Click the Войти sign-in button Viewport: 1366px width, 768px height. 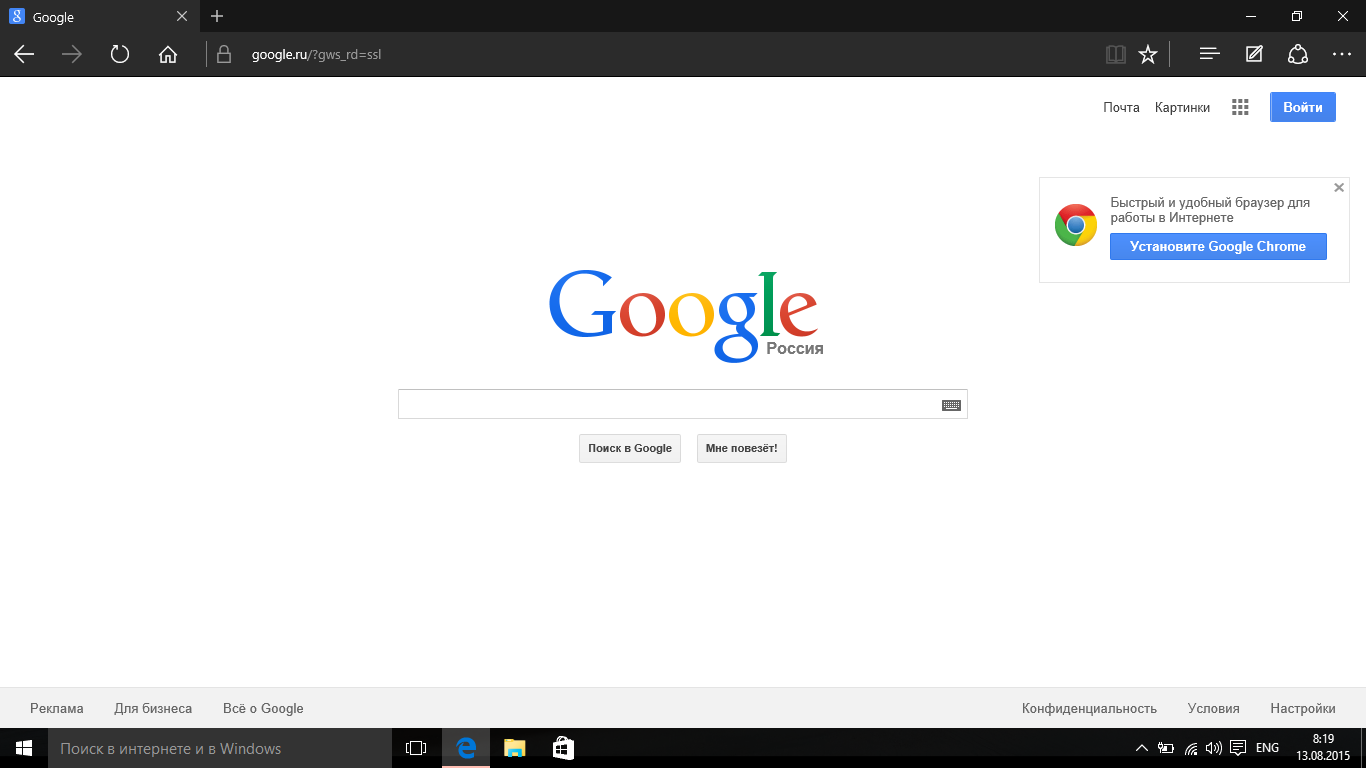1303,107
